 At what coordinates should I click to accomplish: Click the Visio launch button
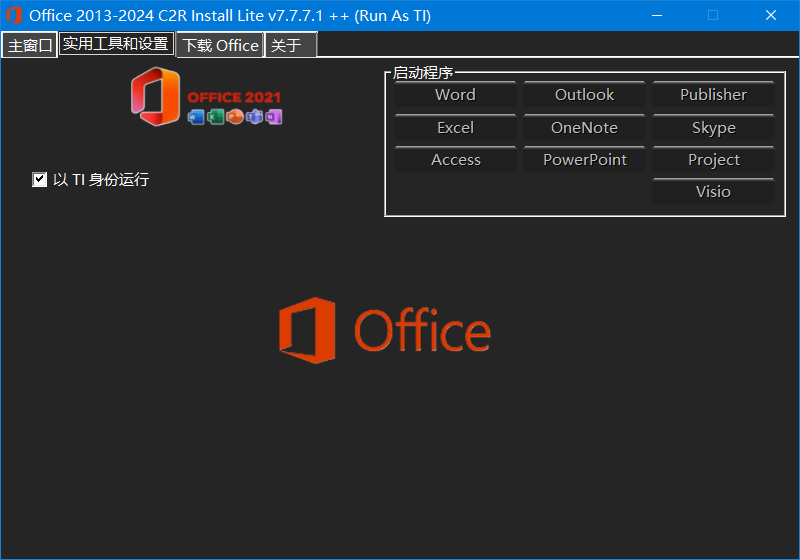click(713, 192)
